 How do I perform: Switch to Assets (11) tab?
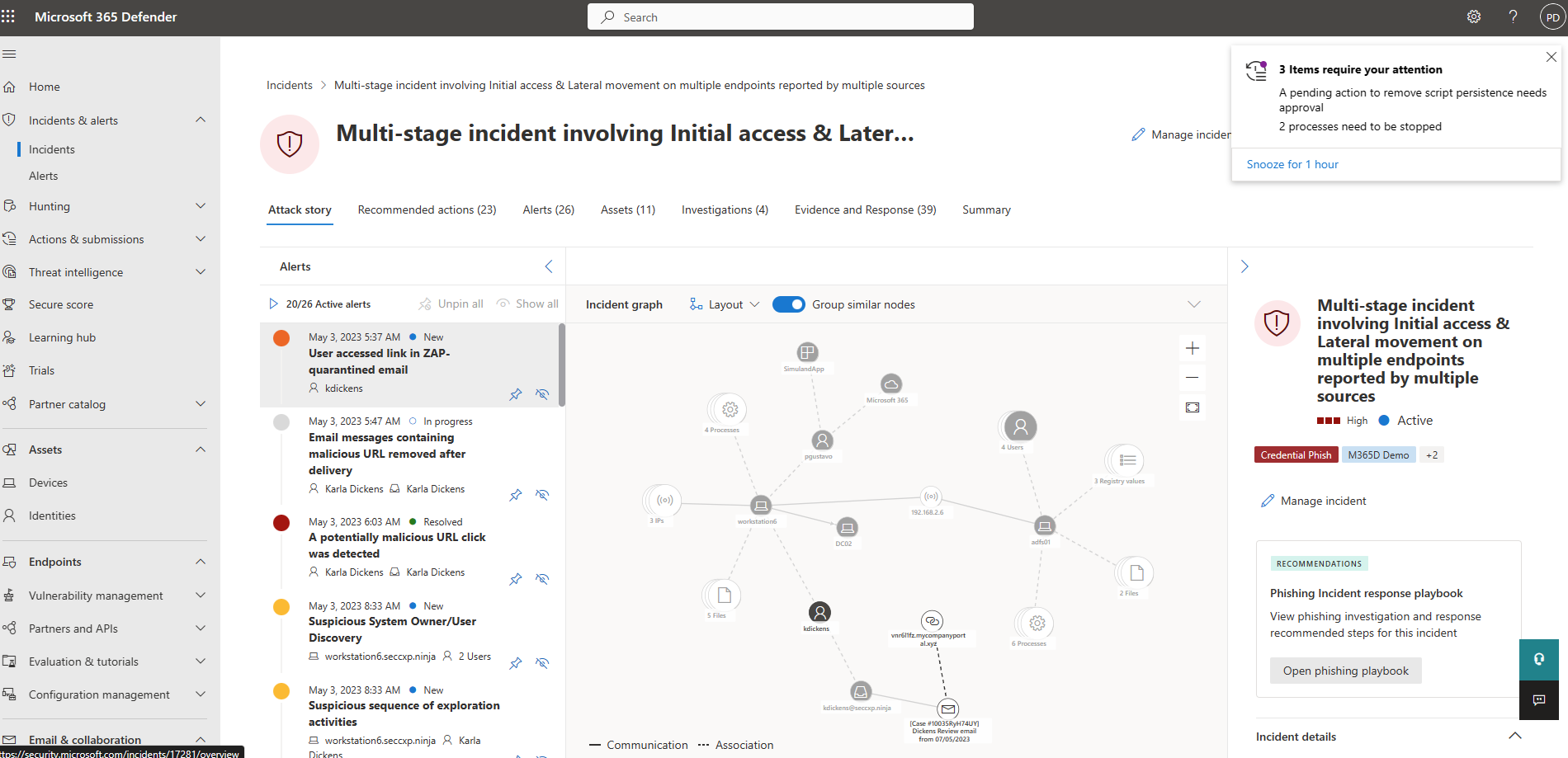pos(628,210)
